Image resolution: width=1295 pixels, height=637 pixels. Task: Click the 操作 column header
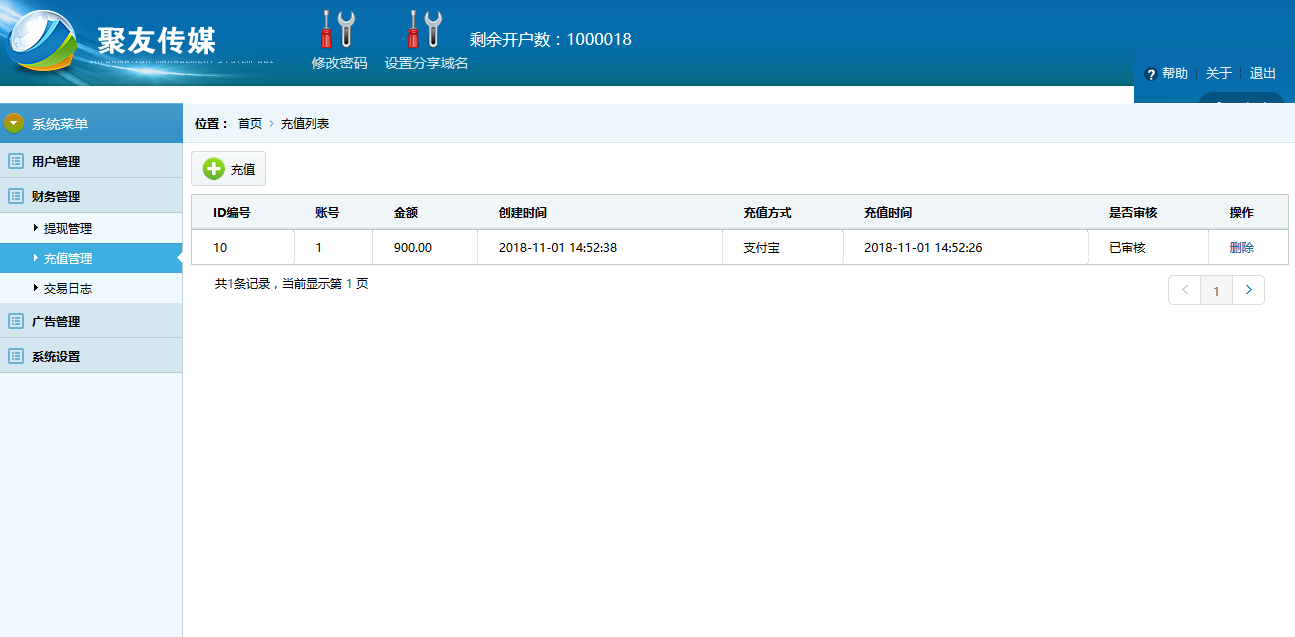[1241, 213]
